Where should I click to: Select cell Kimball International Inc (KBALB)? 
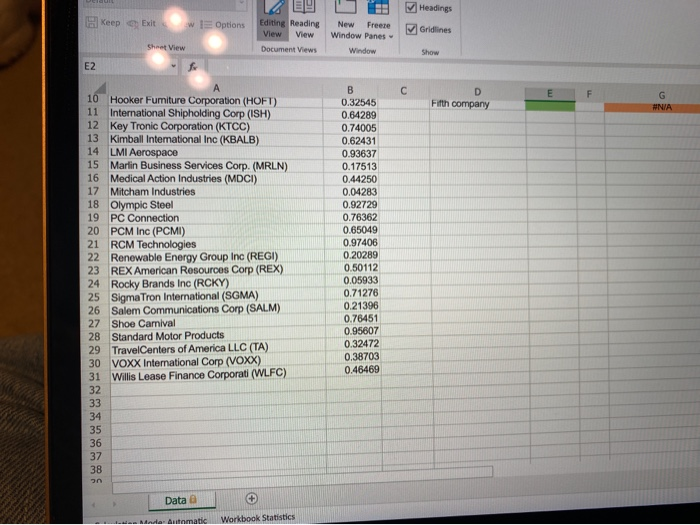[216, 140]
